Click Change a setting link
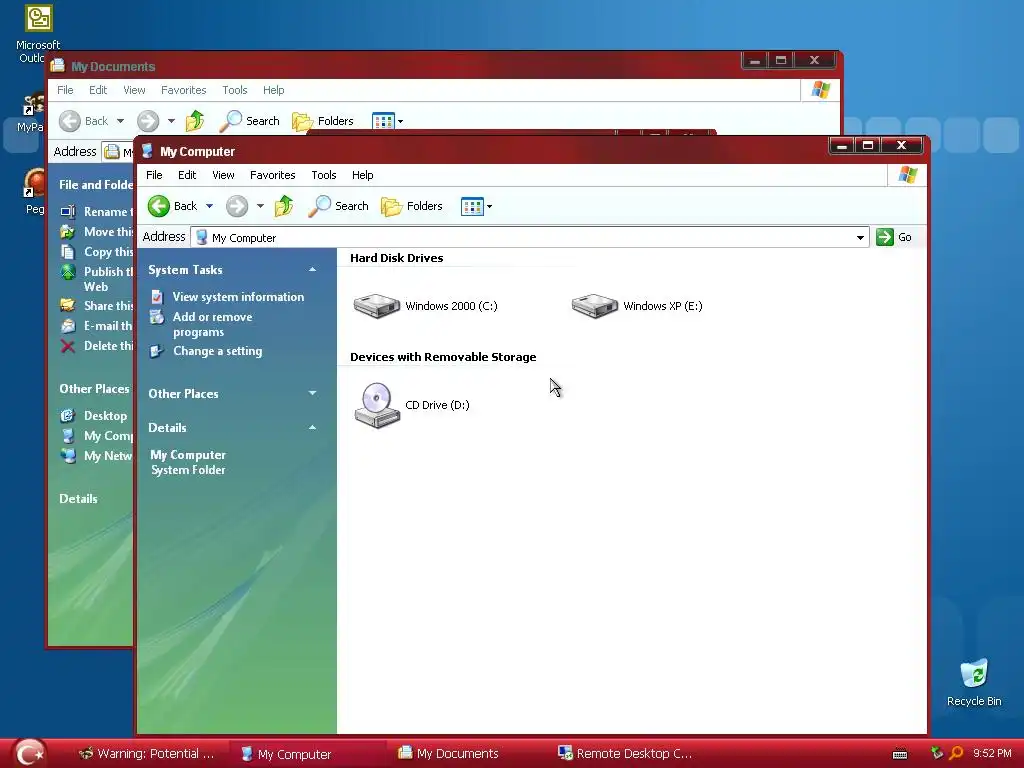 [x=217, y=351]
